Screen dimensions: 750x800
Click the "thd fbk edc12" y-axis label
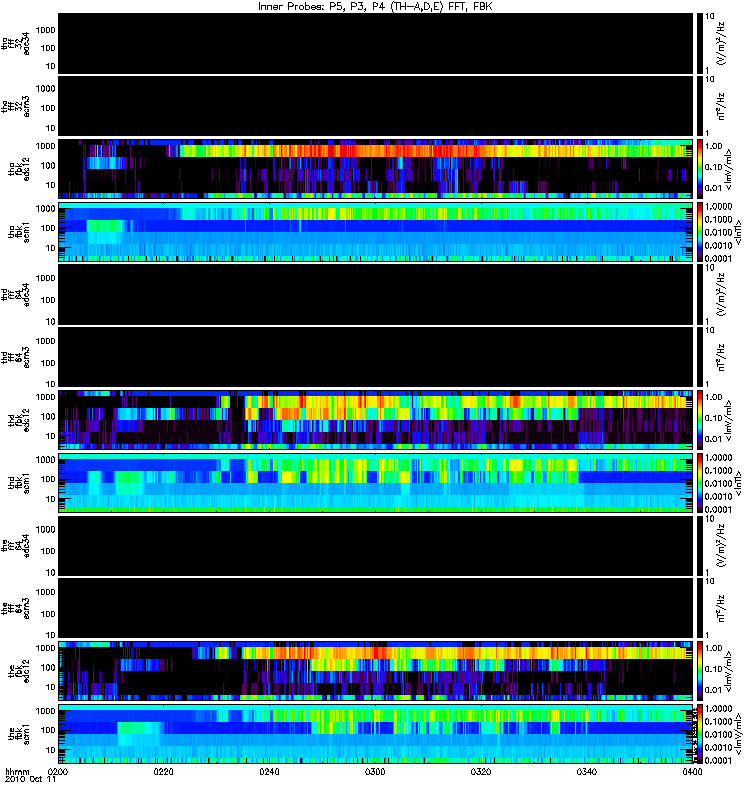(19, 420)
